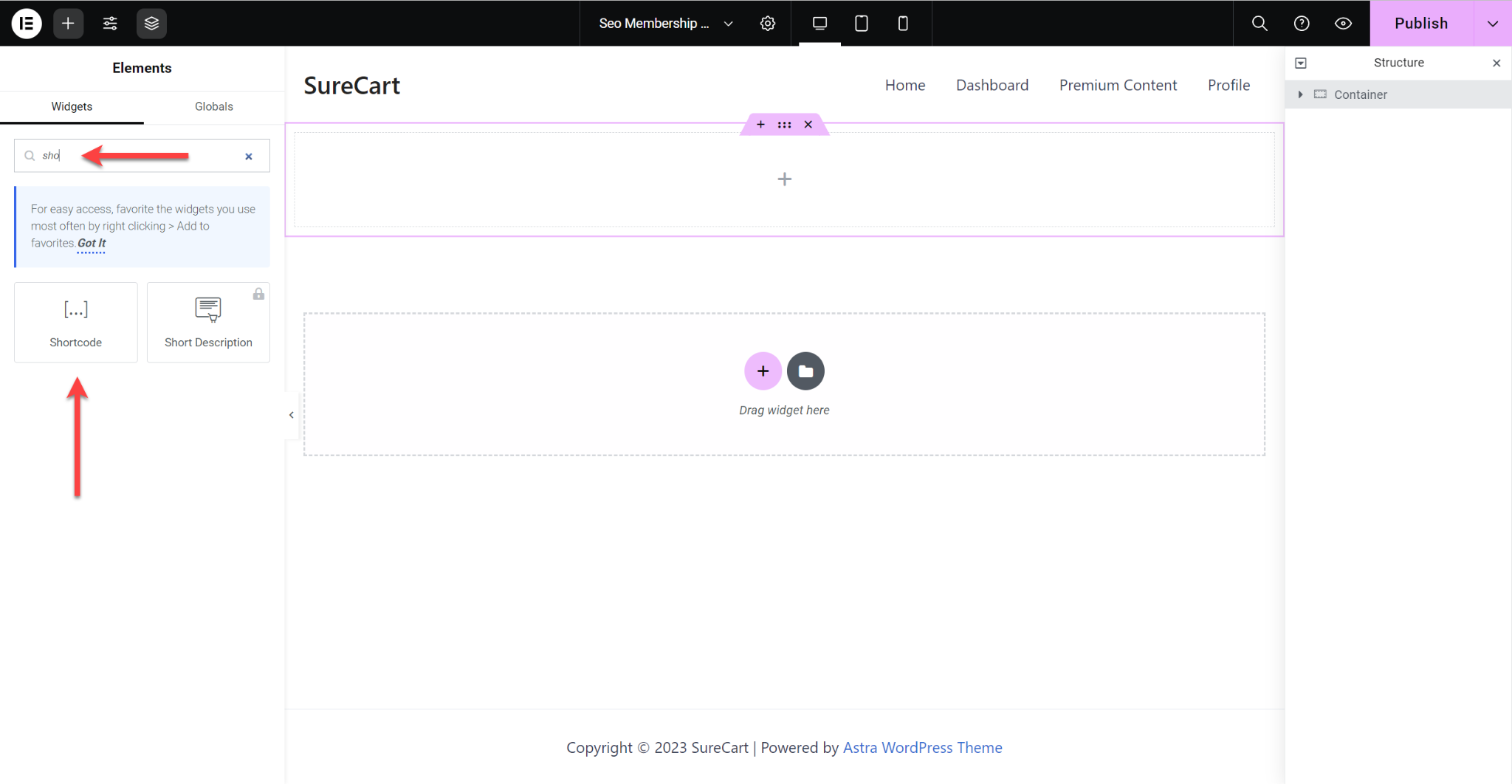Publish the page
The width and height of the screenshot is (1512, 784).
(x=1420, y=23)
